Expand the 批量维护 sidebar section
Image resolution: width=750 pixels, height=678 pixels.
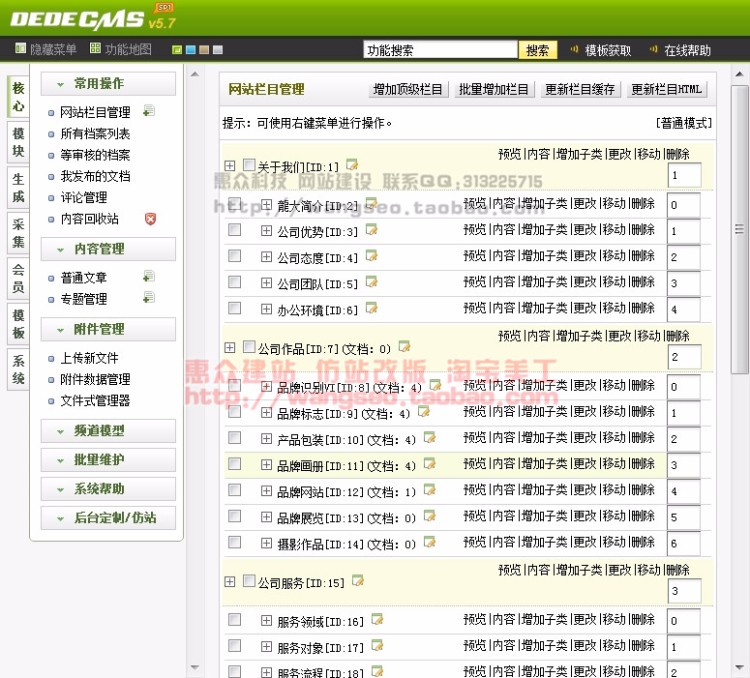pos(108,460)
